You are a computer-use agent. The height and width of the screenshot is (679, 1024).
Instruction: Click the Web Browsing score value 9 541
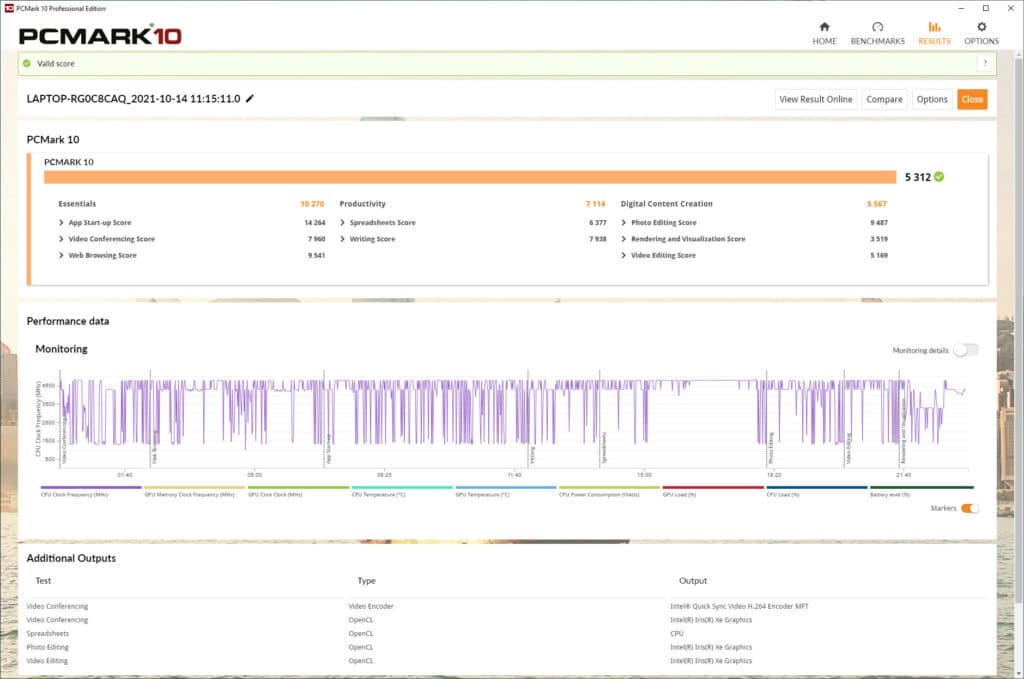316,255
